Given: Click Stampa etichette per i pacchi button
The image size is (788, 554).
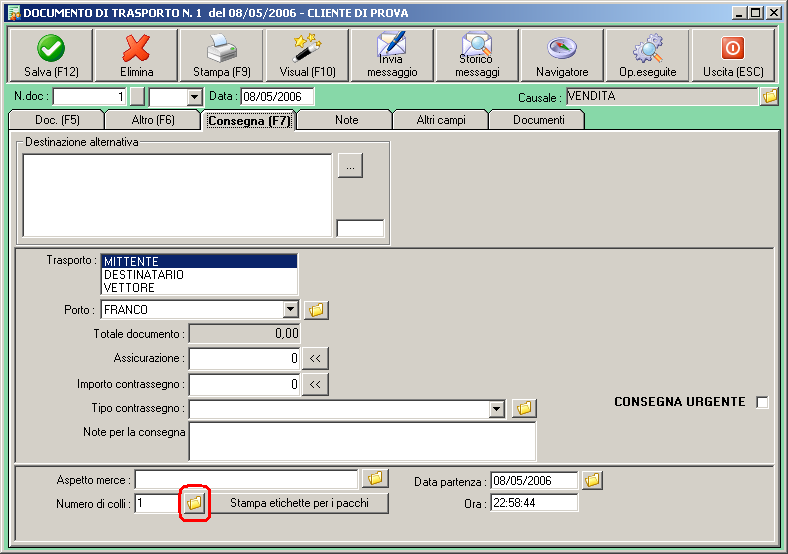Looking at the screenshot, I should (x=299, y=503).
